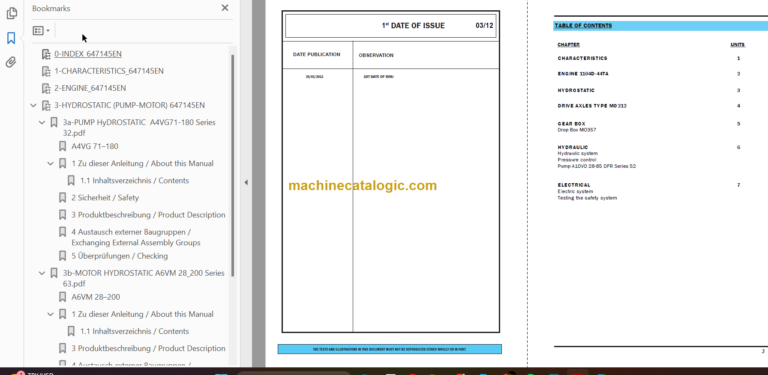The image size is (768, 375).
Task: Open bookmark 5 Überprüfungen / Checking
Action: point(120,256)
